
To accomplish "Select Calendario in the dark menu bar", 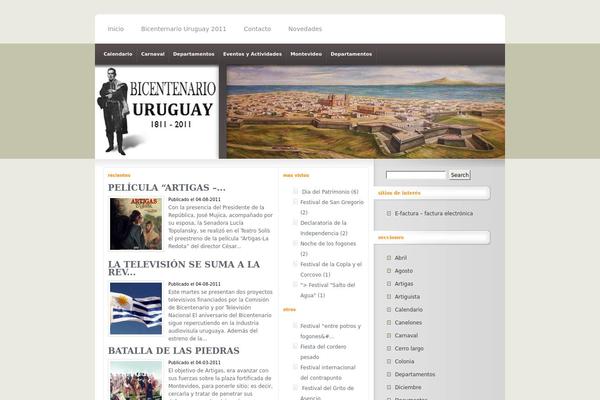I will pyautogui.click(x=118, y=54).
